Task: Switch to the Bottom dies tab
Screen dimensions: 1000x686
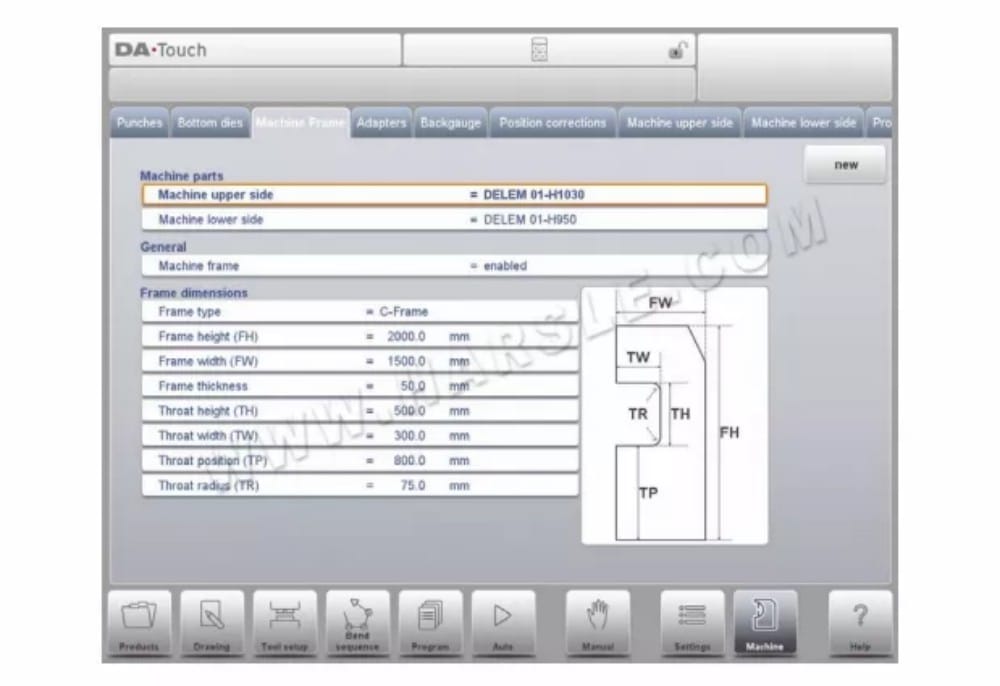Action: (210, 123)
